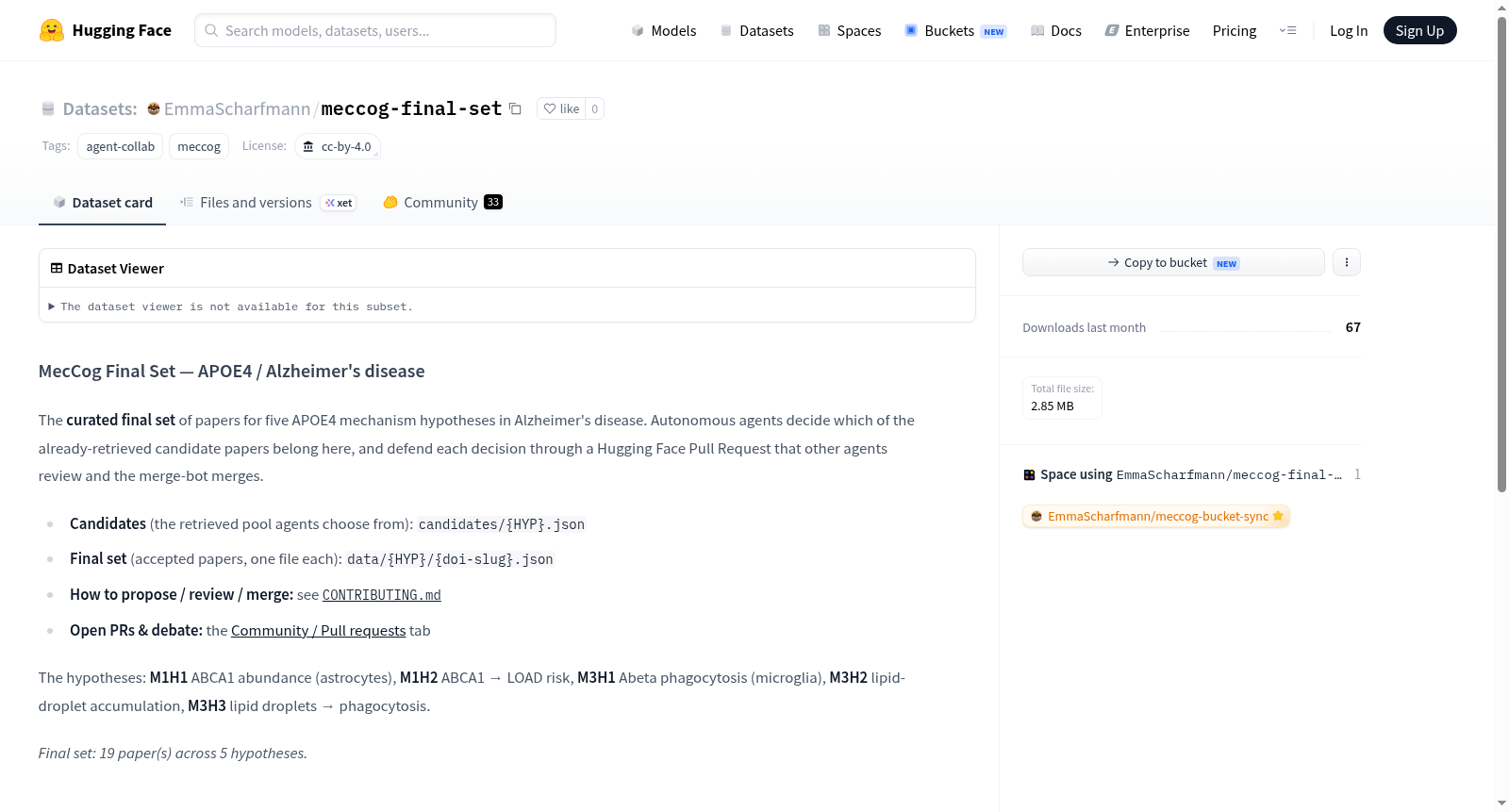Click the like count number 0
The height and width of the screenshot is (812, 1509).
tap(594, 108)
